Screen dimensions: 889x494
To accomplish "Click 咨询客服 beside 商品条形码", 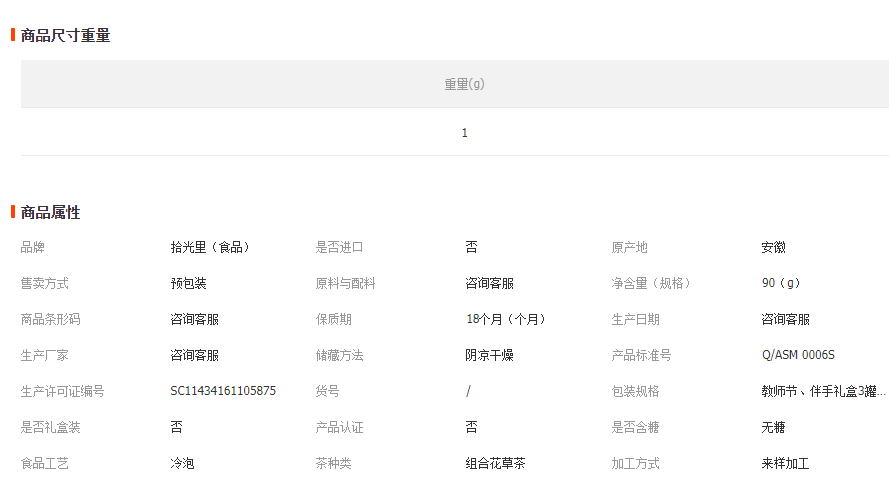I will [194, 319].
